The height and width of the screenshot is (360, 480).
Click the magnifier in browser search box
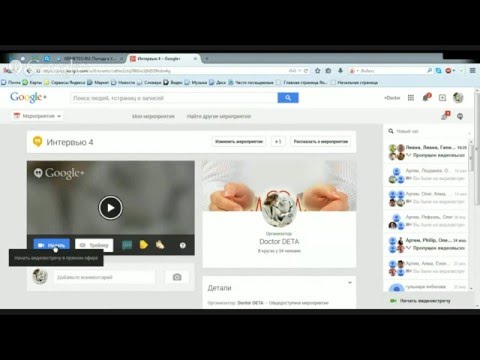click(430, 71)
